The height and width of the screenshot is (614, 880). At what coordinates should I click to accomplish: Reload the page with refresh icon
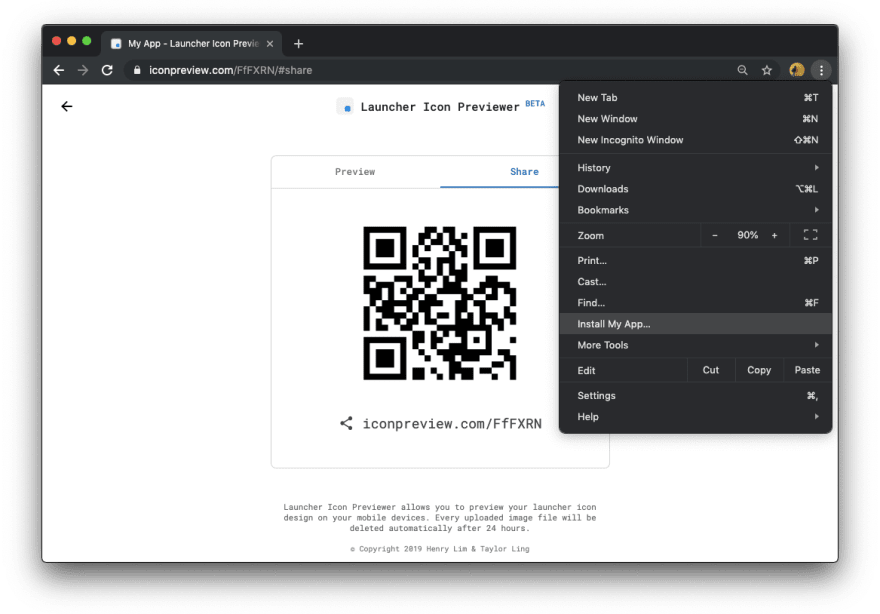107,70
